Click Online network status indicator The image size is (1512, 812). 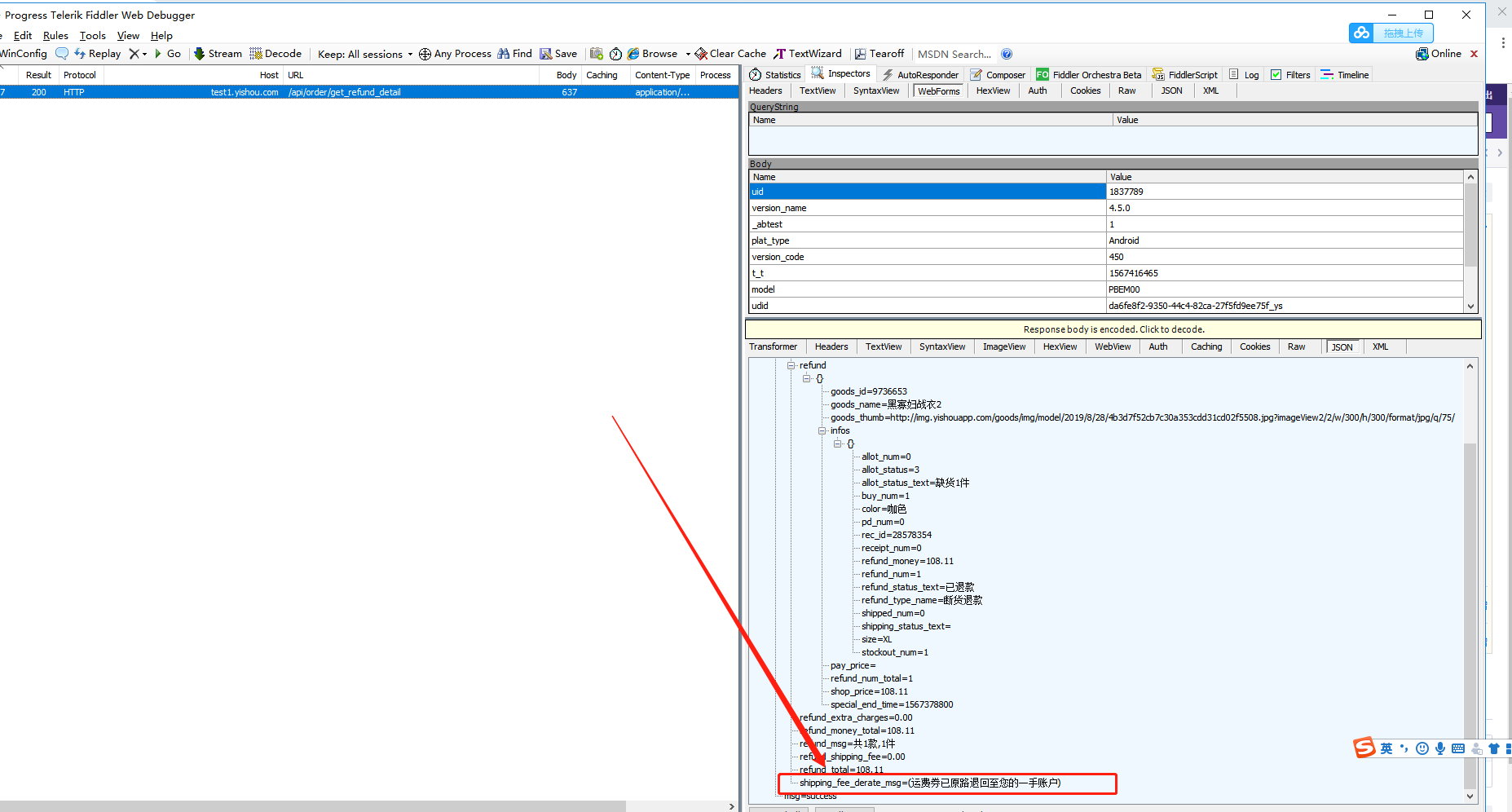pos(1439,54)
